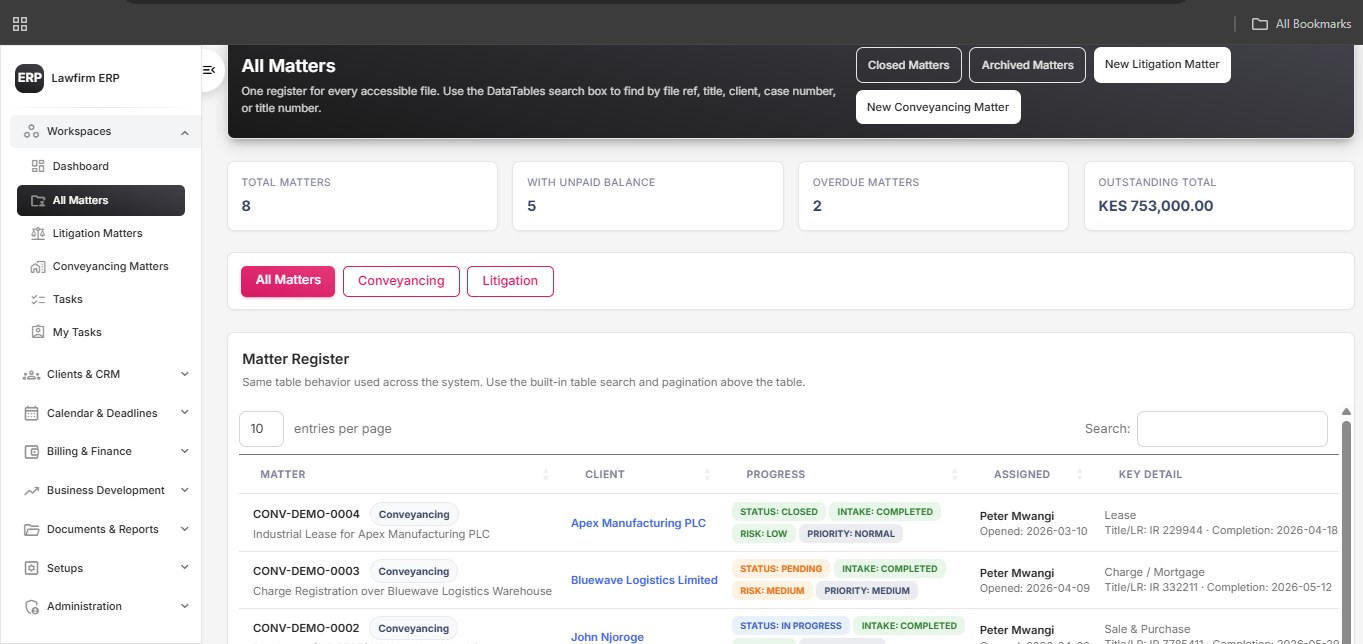The image size is (1363, 644).
Task: Open the All Bookmarks folder
Action: (x=1302, y=24)
